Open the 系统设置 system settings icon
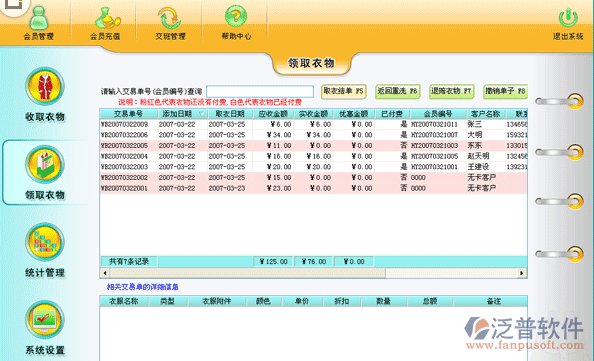594x361 pixels. pos(45,320)
